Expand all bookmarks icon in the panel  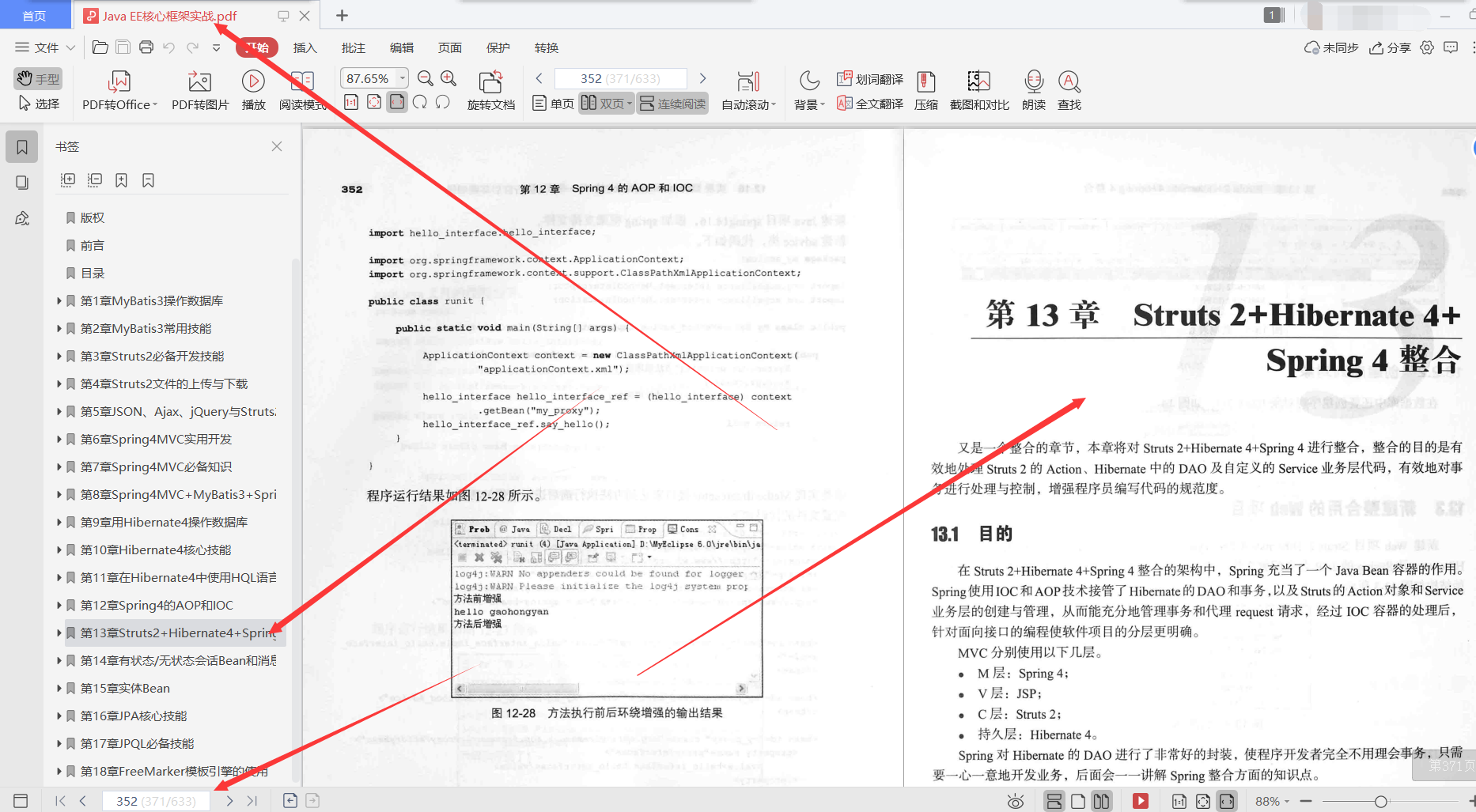click(68, 180)
